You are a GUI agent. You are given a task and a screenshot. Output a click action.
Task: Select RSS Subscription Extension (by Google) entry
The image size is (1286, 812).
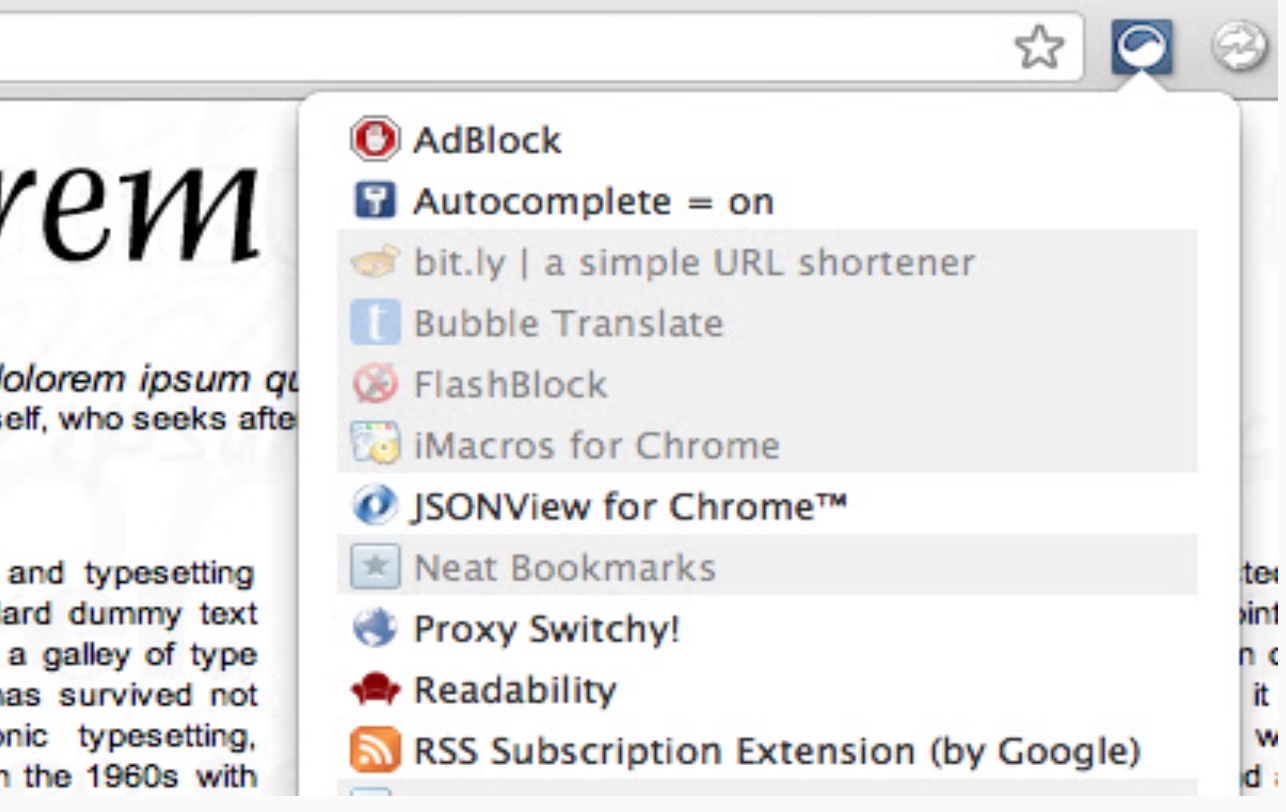767,751
